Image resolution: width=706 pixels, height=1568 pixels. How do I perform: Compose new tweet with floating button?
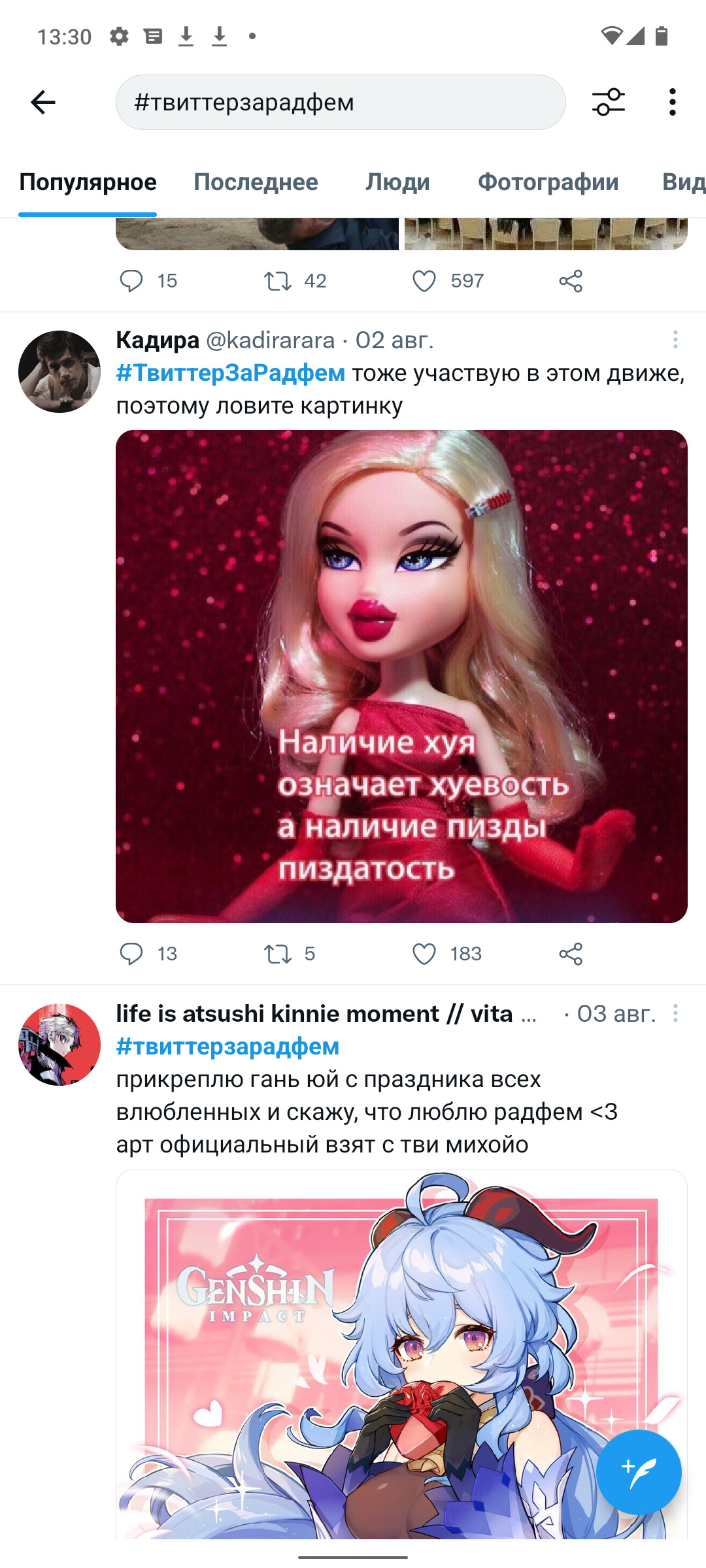click(639, 1472)
